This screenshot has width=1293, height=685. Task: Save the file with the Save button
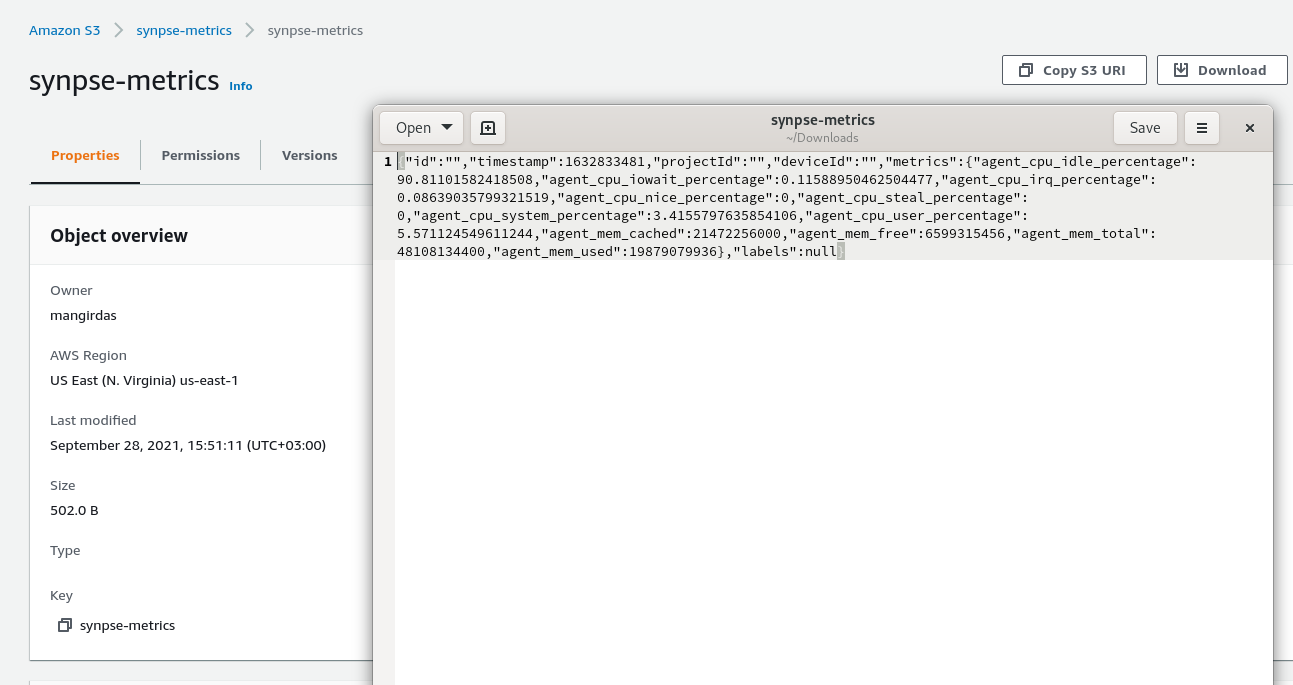[x=1145, y=128]
